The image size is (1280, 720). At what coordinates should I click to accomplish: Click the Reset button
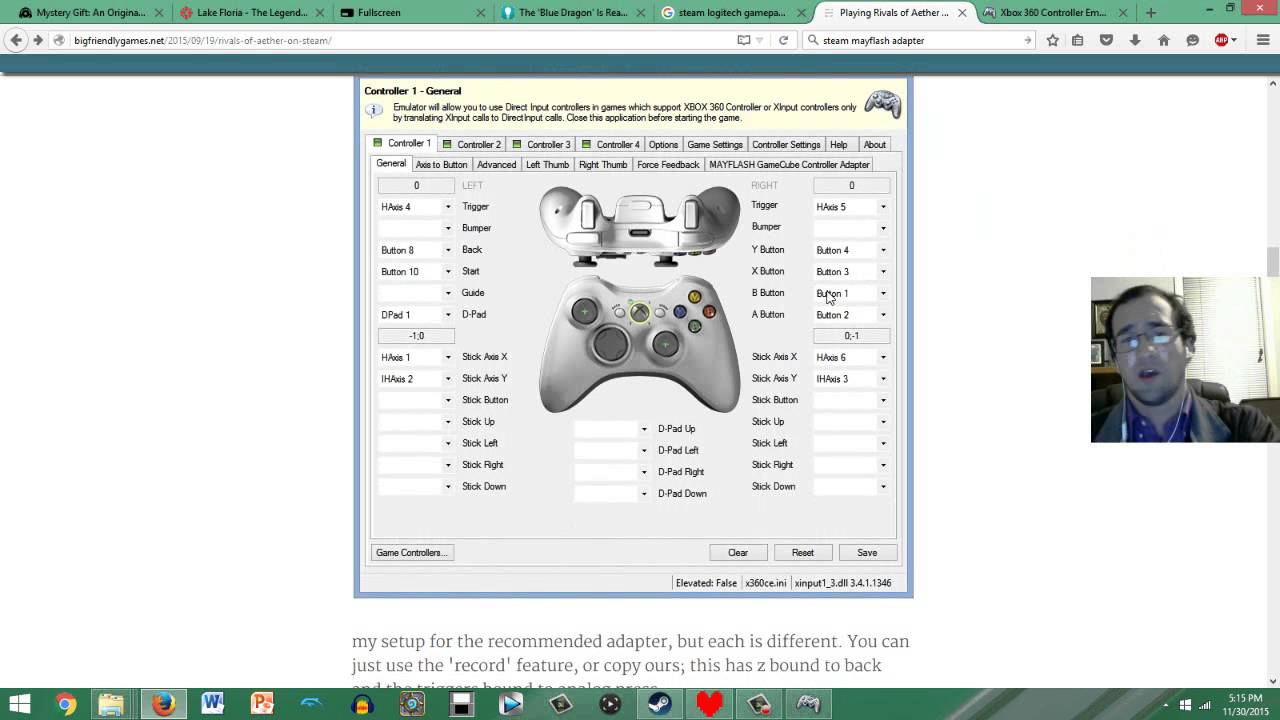pyautogui.click(x=803, y=552)
